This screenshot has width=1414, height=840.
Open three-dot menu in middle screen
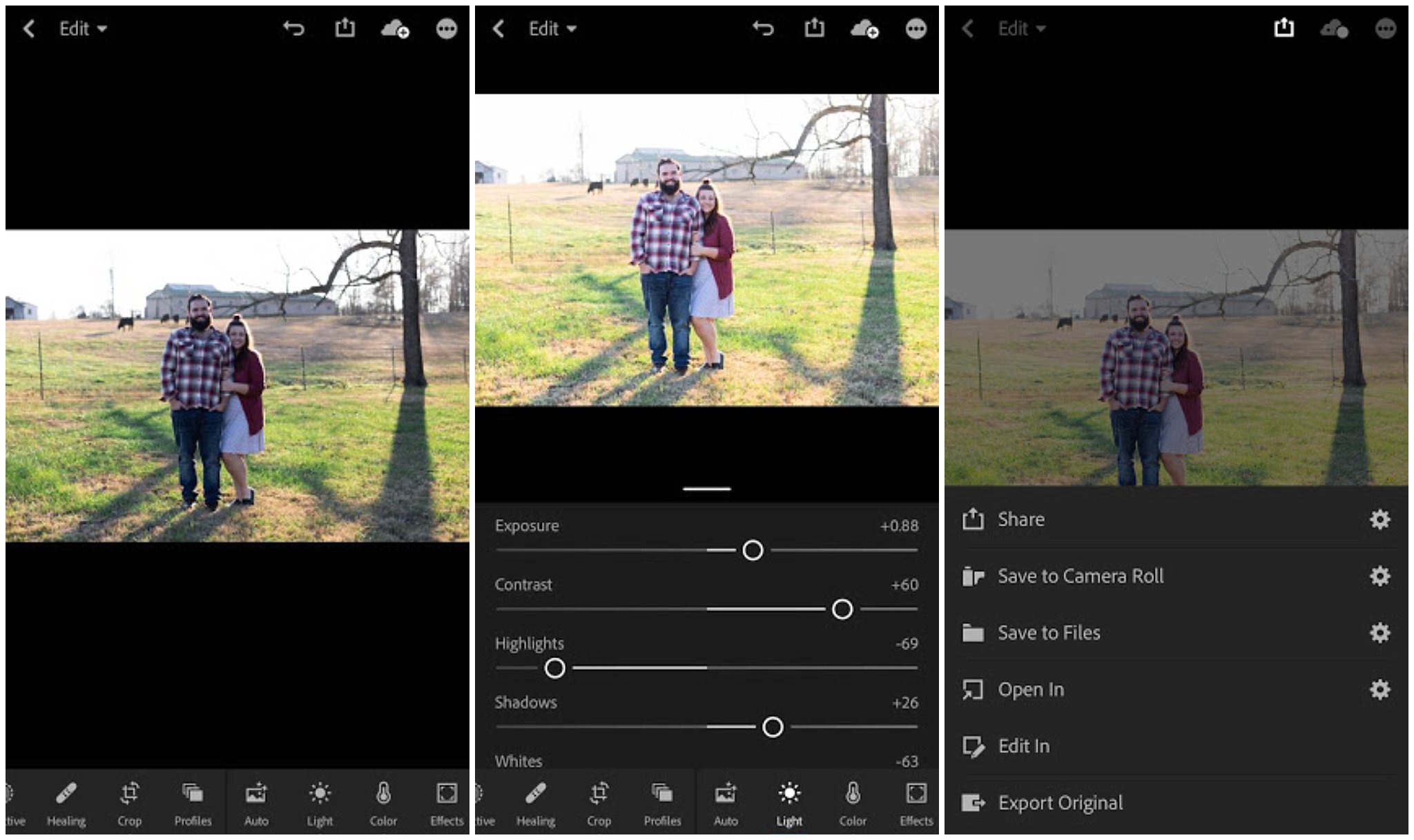[916, 28]
